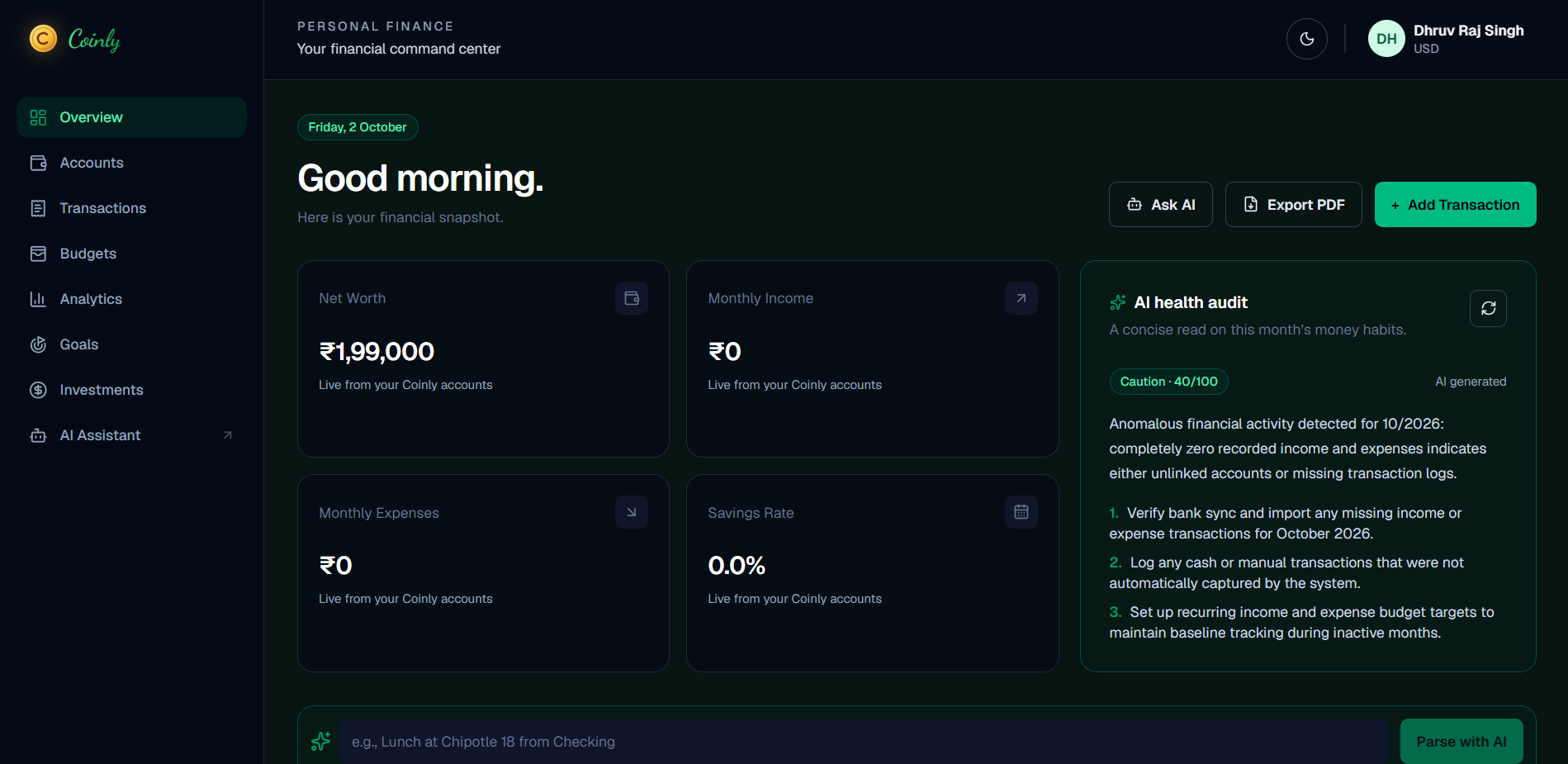Click the sparkle icon beside AI health audit
Screen dimensions: 1568x764
click(x=1118, y=302)
